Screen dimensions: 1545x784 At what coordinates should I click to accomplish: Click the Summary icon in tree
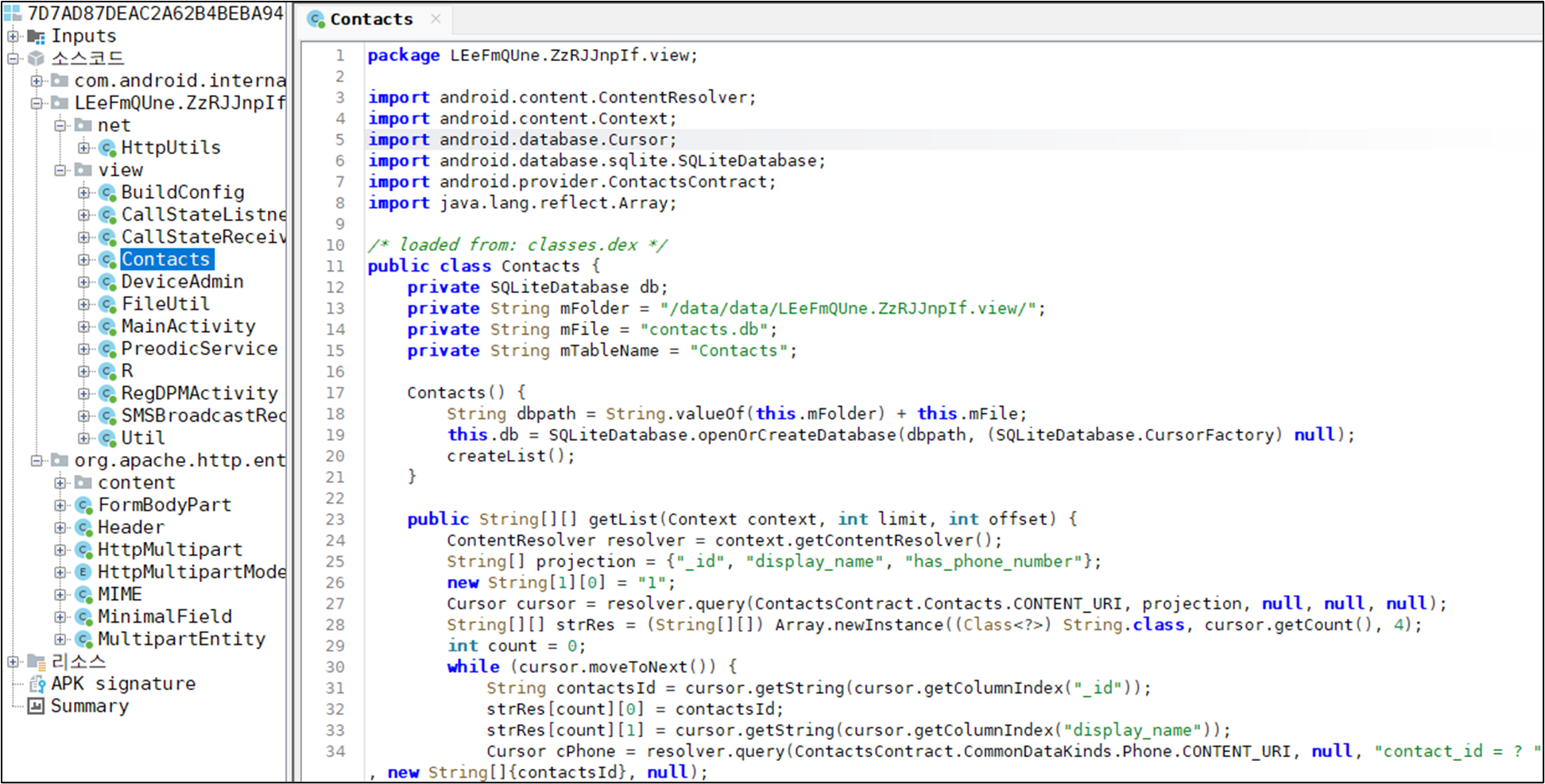click(x=37, y=706)
